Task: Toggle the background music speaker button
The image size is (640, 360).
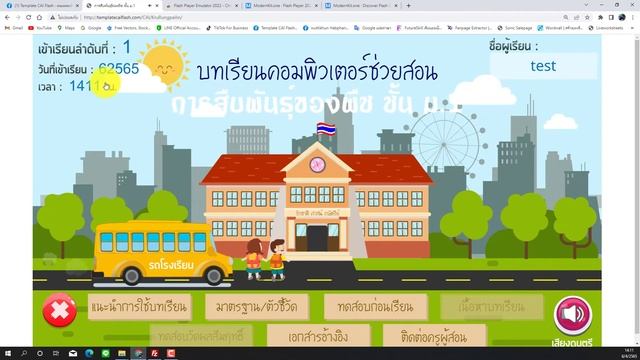Action: [x=573, y=316]
